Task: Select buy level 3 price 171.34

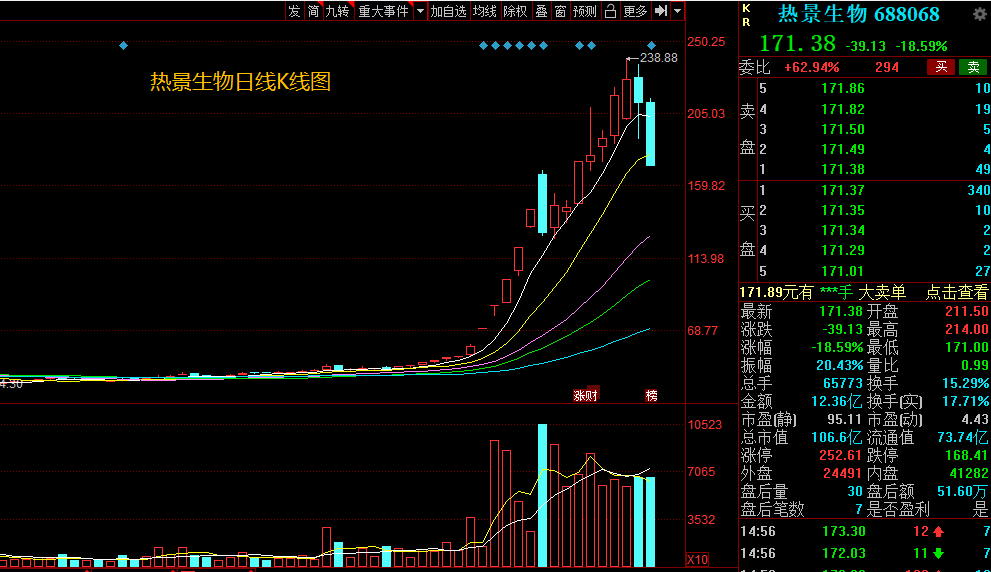Action: tap(842, 231)
